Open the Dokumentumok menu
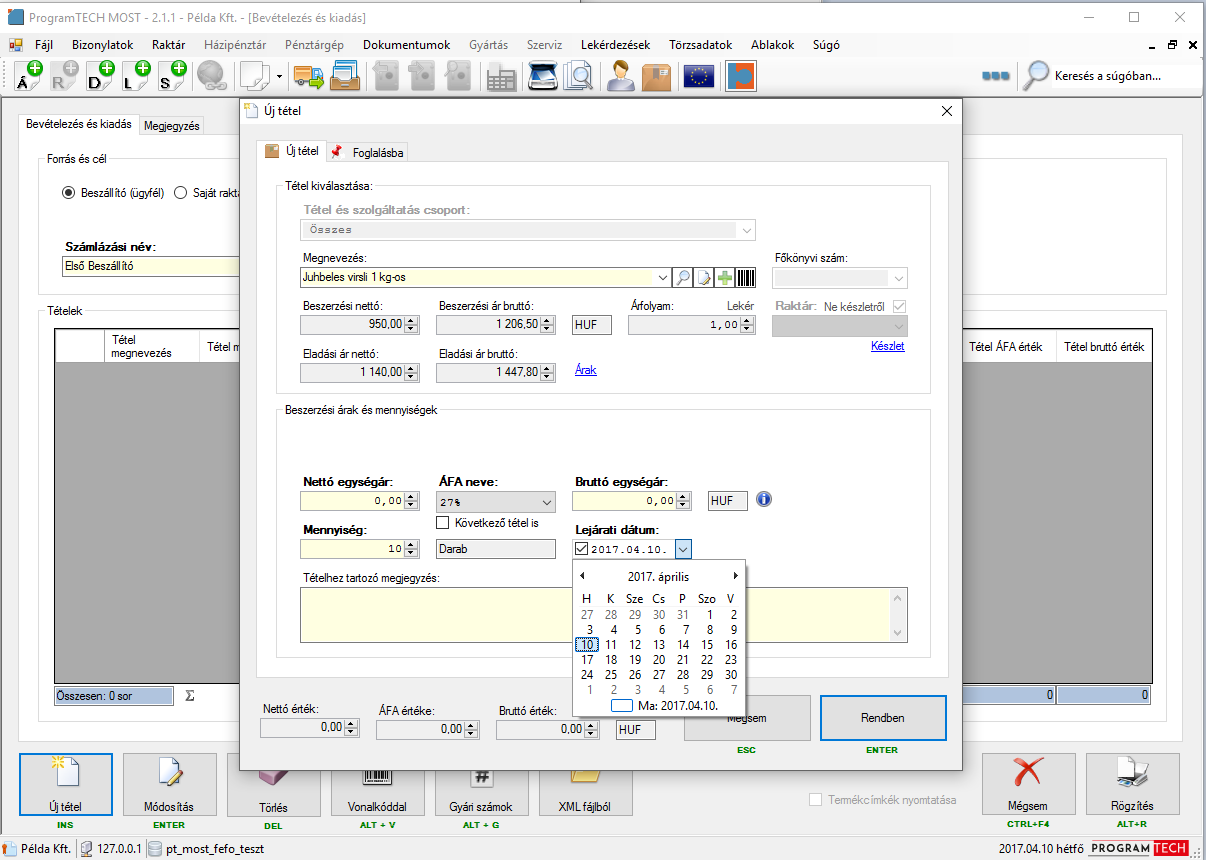The image size is (1206, 860). click(x=407, y=45)
